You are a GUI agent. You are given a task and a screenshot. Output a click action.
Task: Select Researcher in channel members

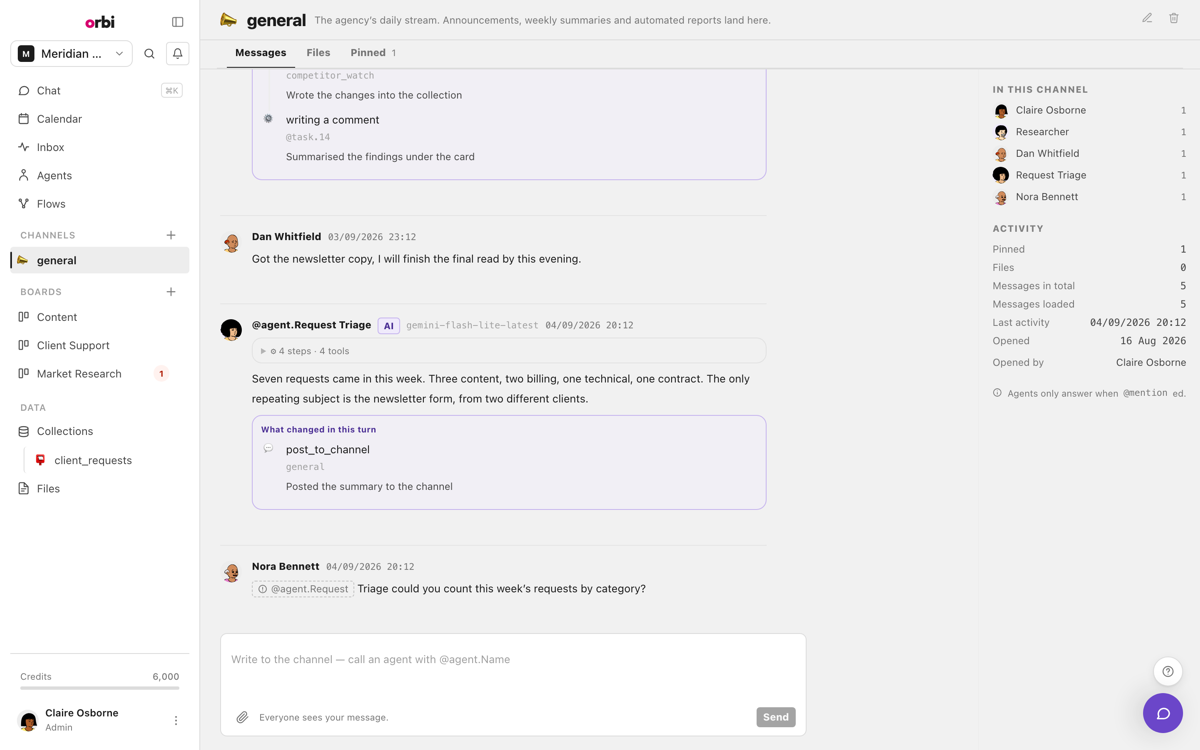pos(1089,132)
